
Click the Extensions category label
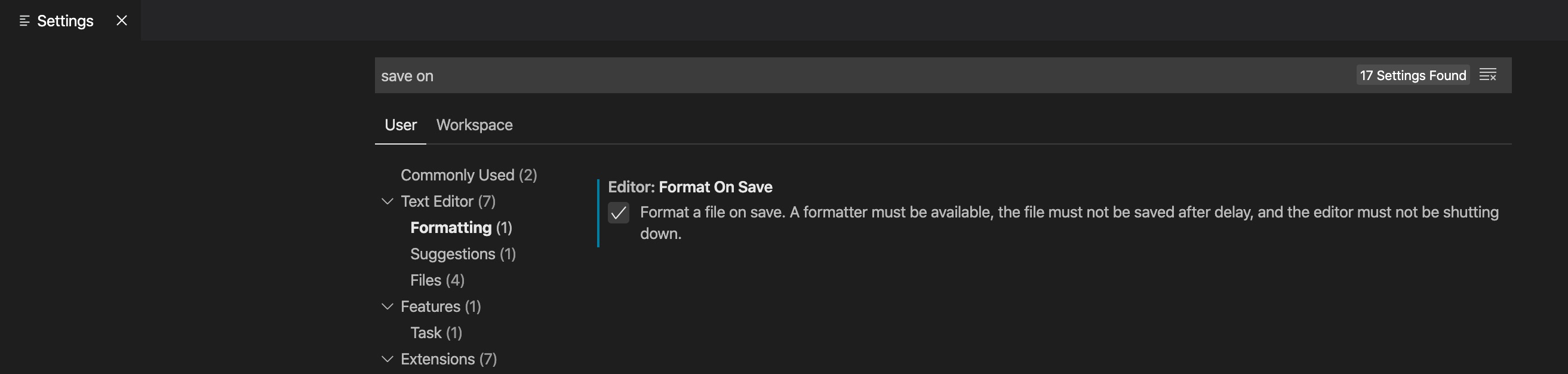coord(448,359)
